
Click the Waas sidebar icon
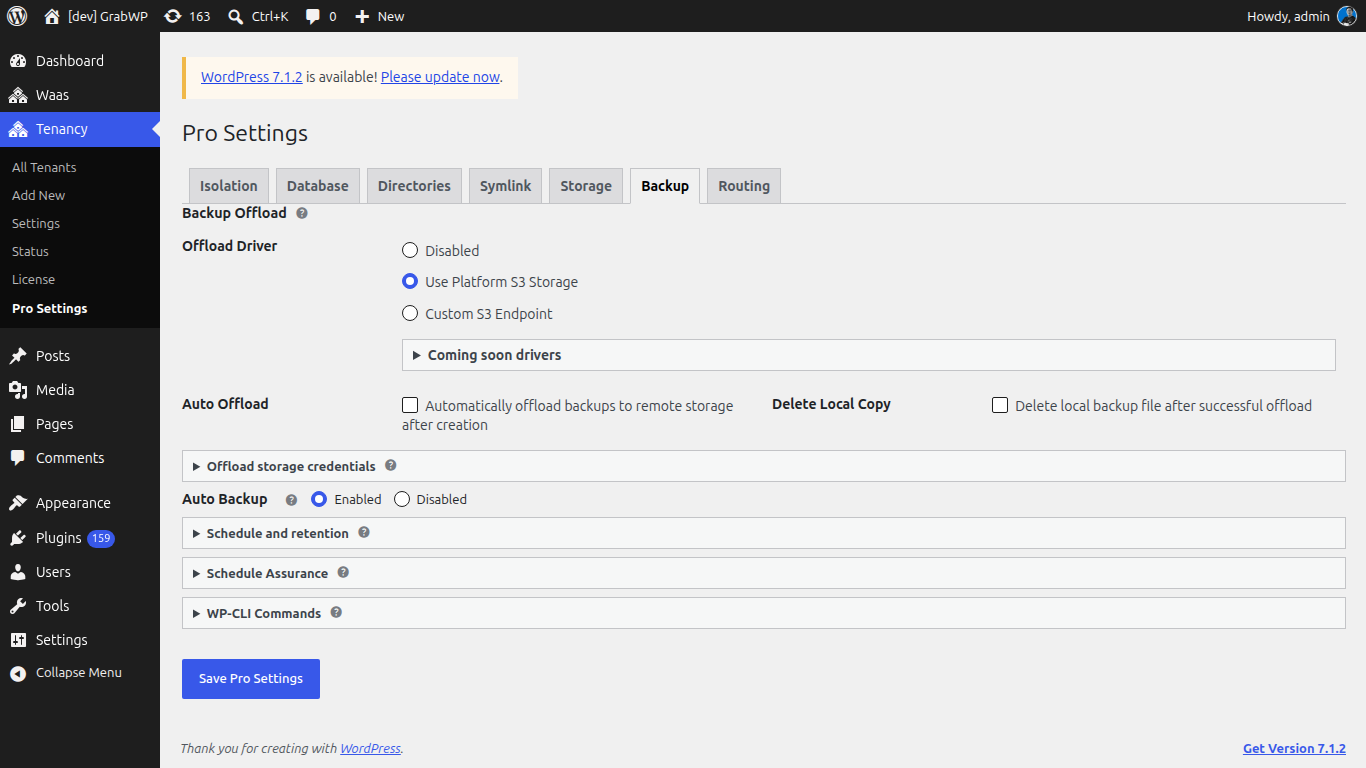point(18,95)
